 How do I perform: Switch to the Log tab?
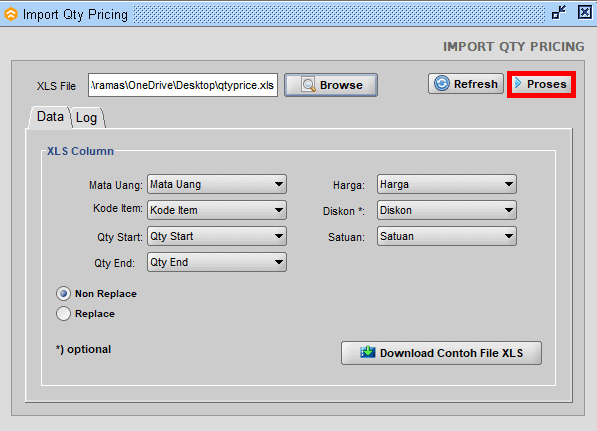click(x=87, y=118)
